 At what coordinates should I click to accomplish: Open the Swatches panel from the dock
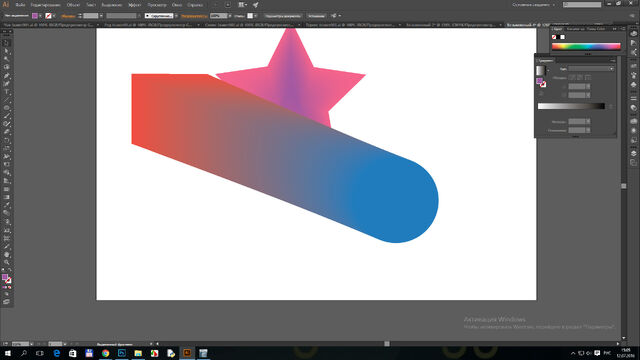633,66
